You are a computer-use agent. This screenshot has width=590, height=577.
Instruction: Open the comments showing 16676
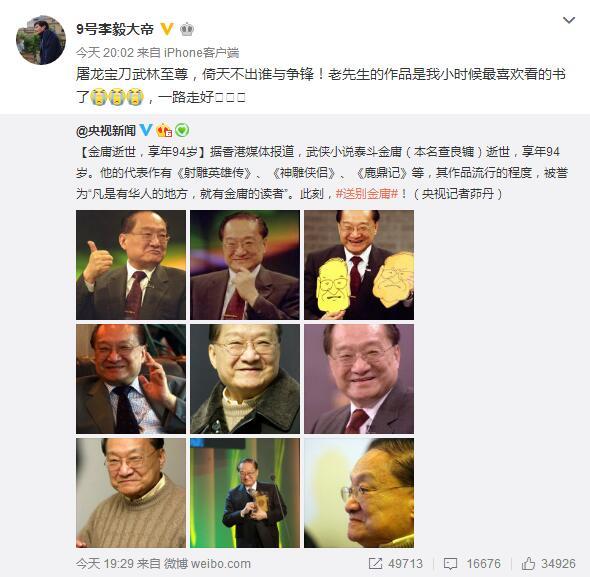pos(473,563)
